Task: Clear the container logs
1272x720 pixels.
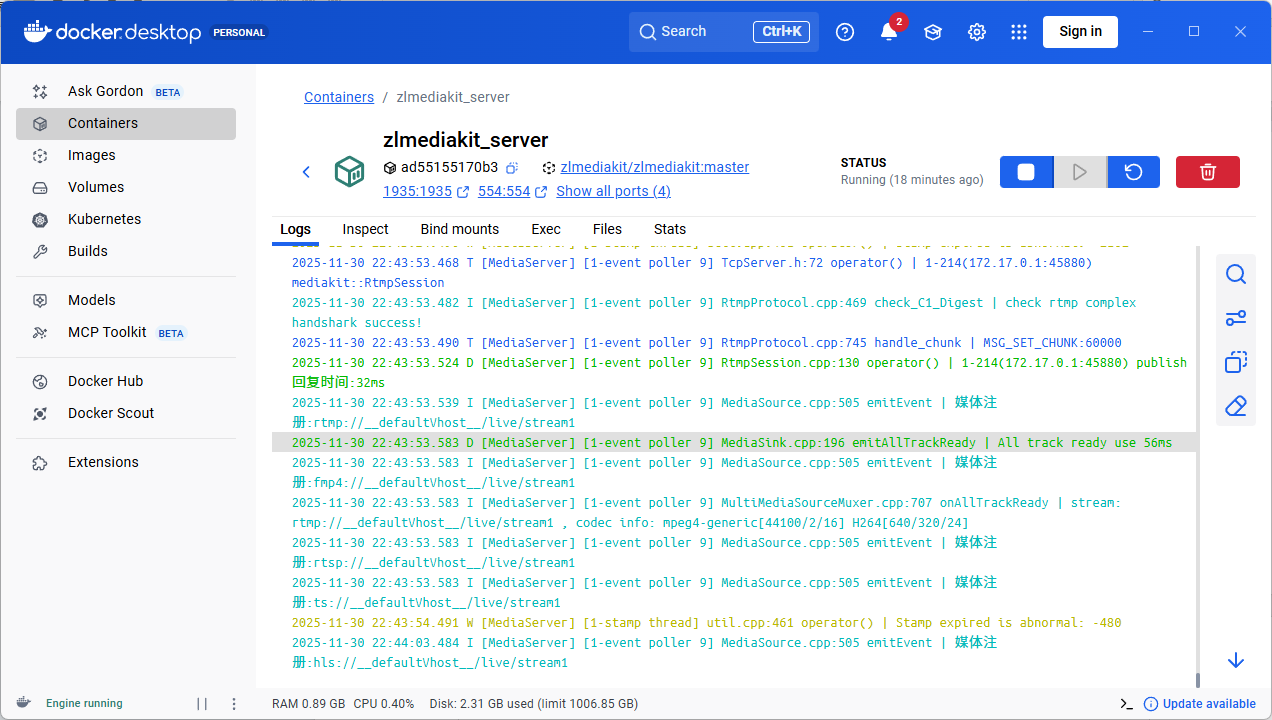Action: point(1236,406)
